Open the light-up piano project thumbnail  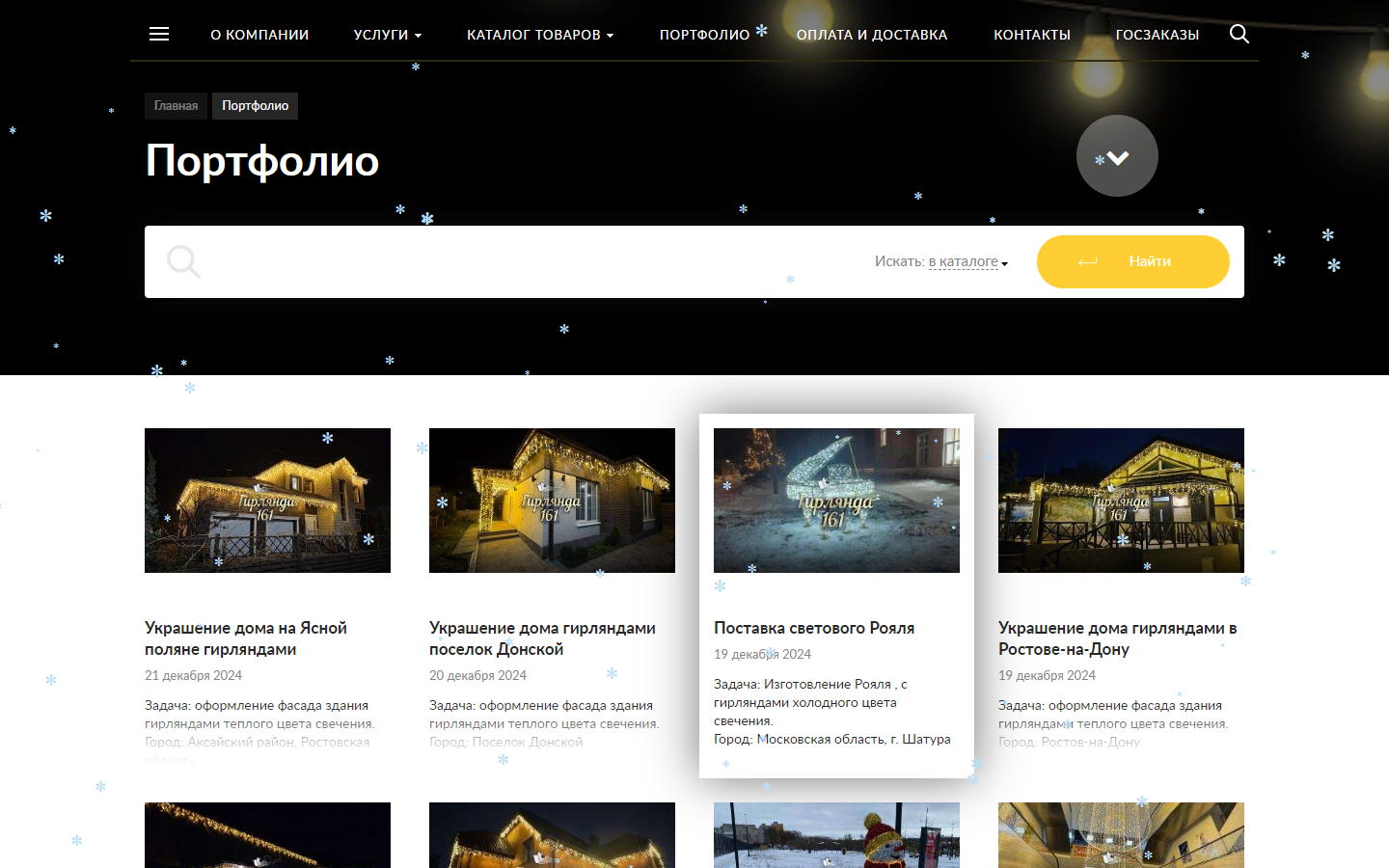pos(836,501)
